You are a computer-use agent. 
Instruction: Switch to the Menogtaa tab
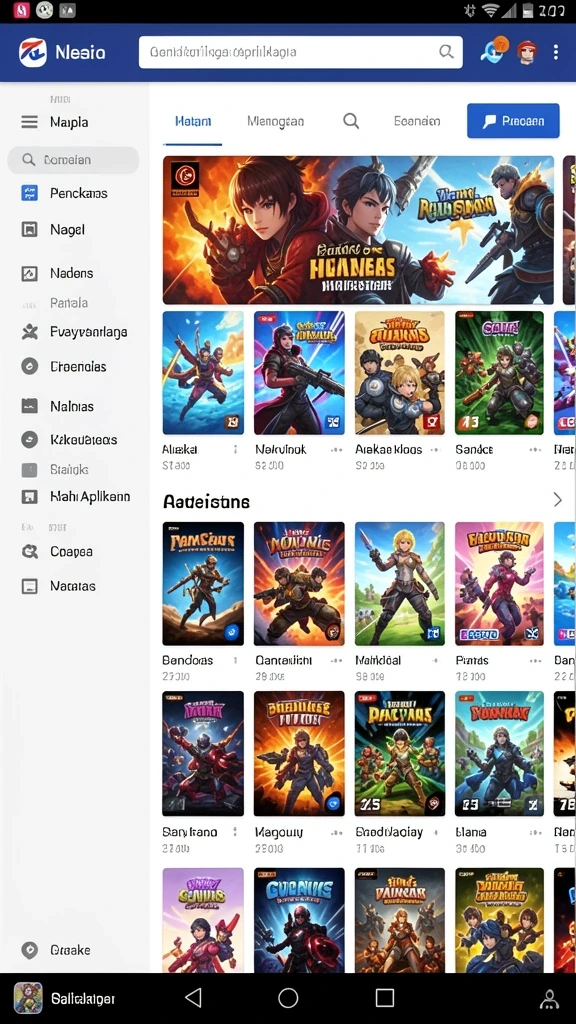click(276, 121)
